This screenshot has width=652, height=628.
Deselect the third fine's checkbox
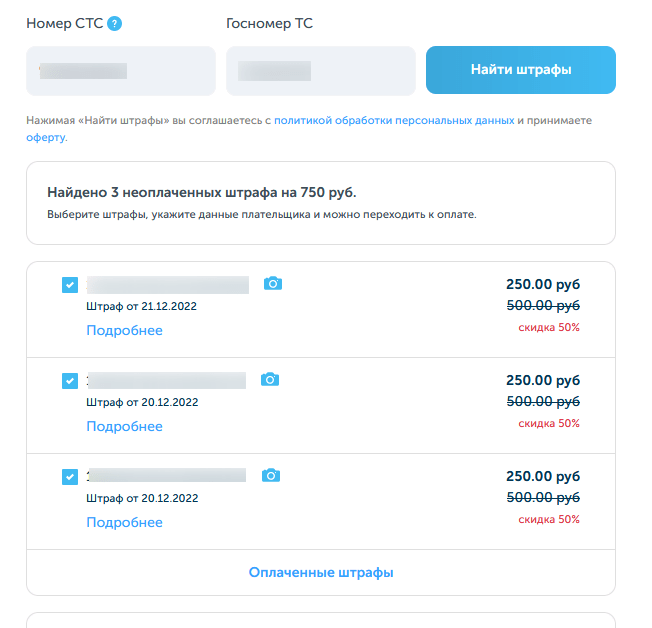click(x=69, y=477)
